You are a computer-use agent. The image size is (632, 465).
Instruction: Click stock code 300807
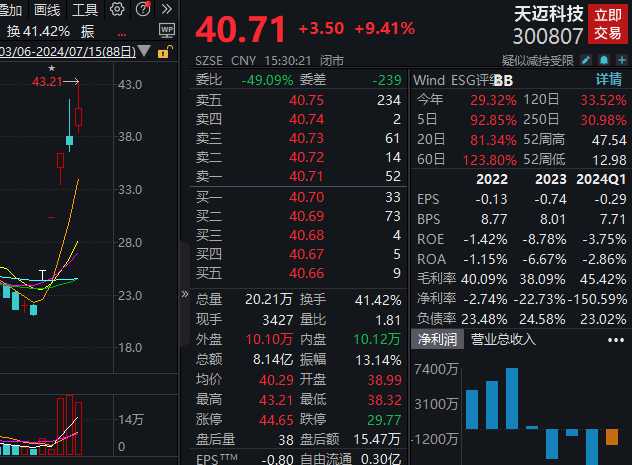point(548,36)
